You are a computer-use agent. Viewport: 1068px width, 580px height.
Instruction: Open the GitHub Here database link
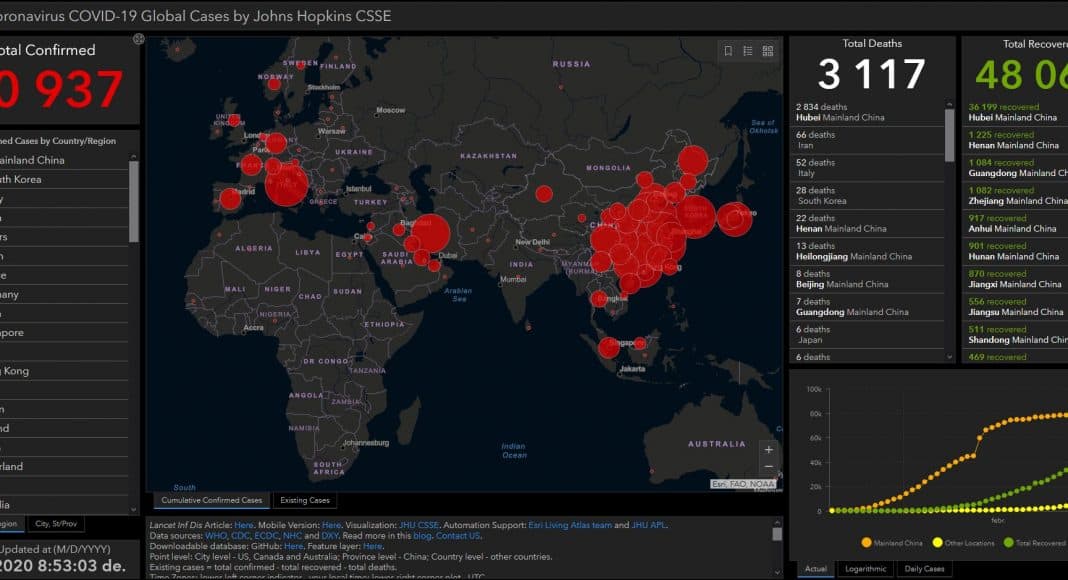(x=294, y=546)
